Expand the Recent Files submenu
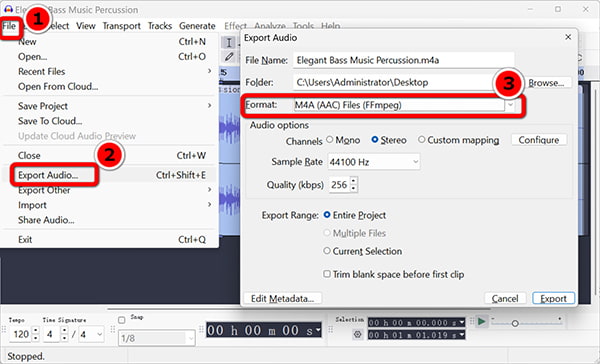600x364 pixels. point(109,72)
